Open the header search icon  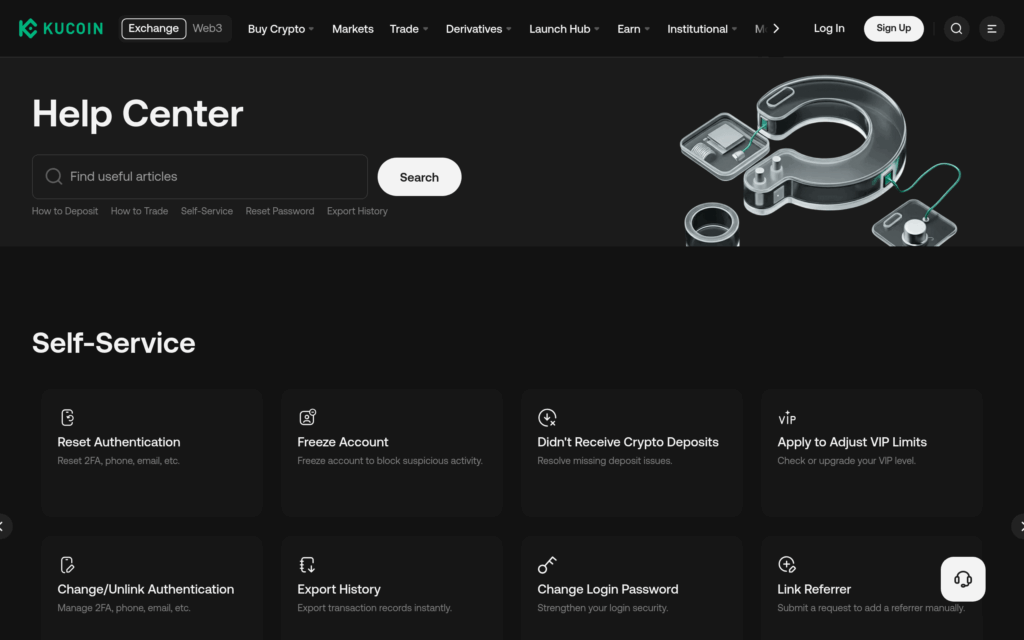(x=956, y=28)
